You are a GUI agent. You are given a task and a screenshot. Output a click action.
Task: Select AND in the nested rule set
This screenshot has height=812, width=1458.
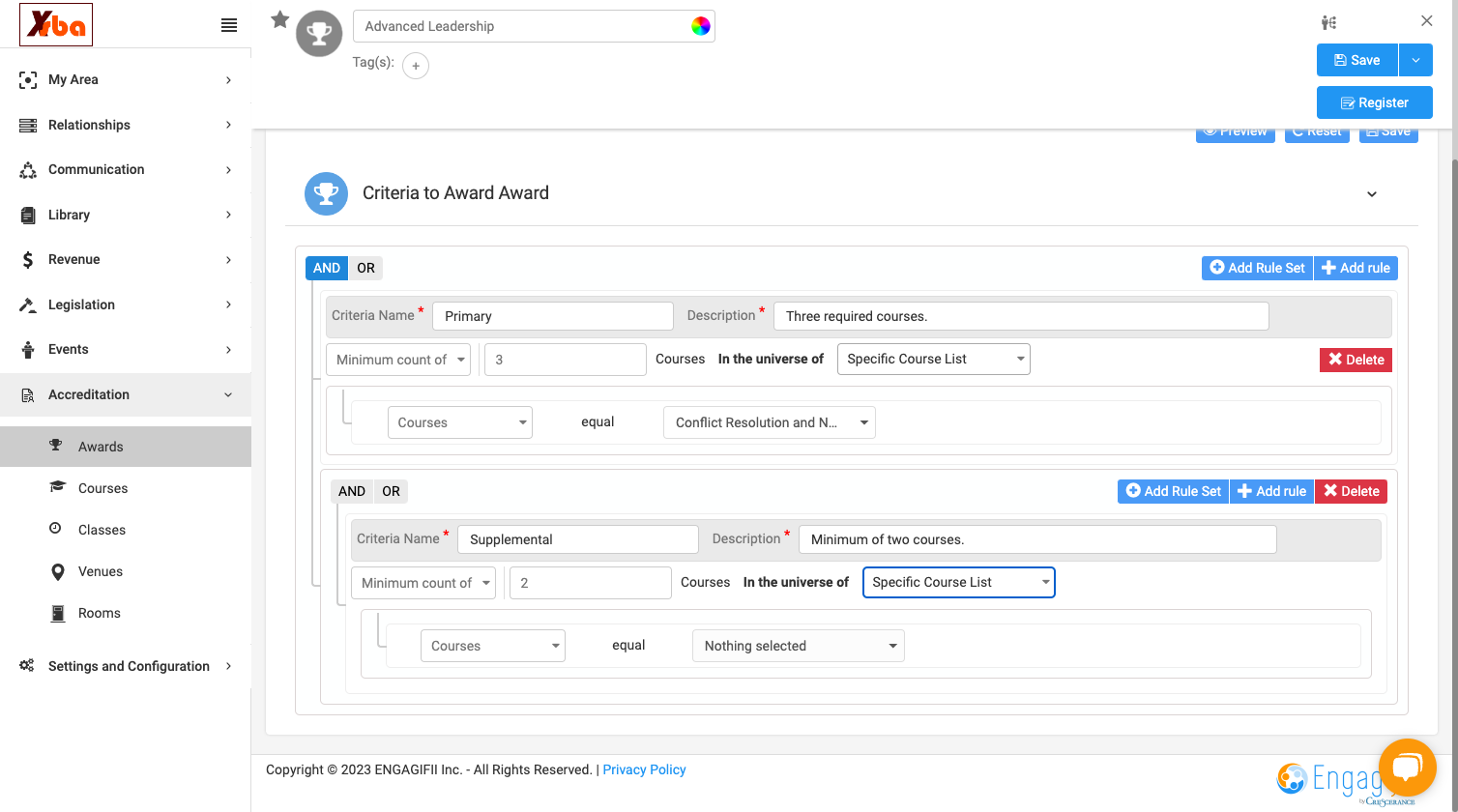[x=352, y=491]
